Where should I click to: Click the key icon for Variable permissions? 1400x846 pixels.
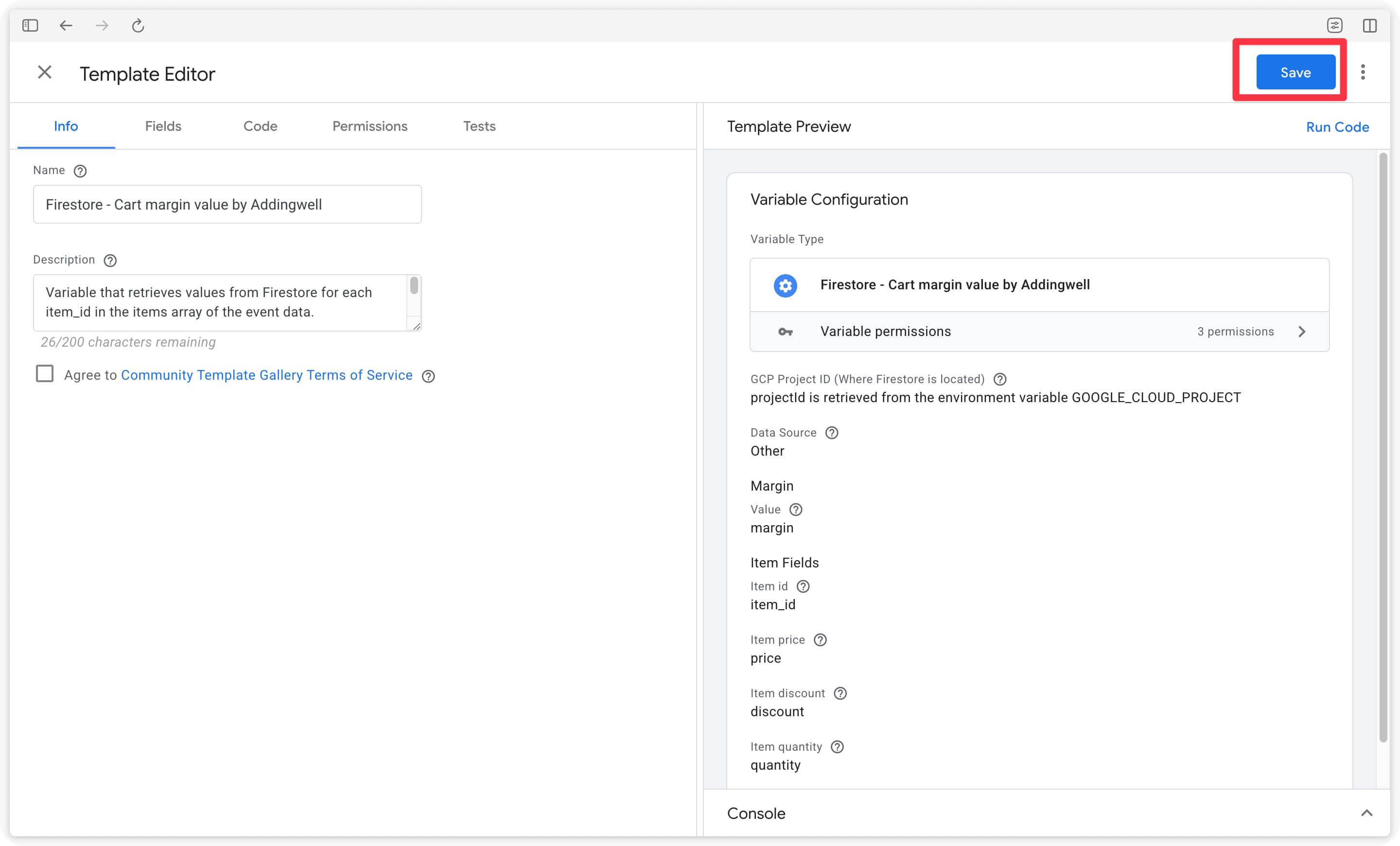click(785, 332)
